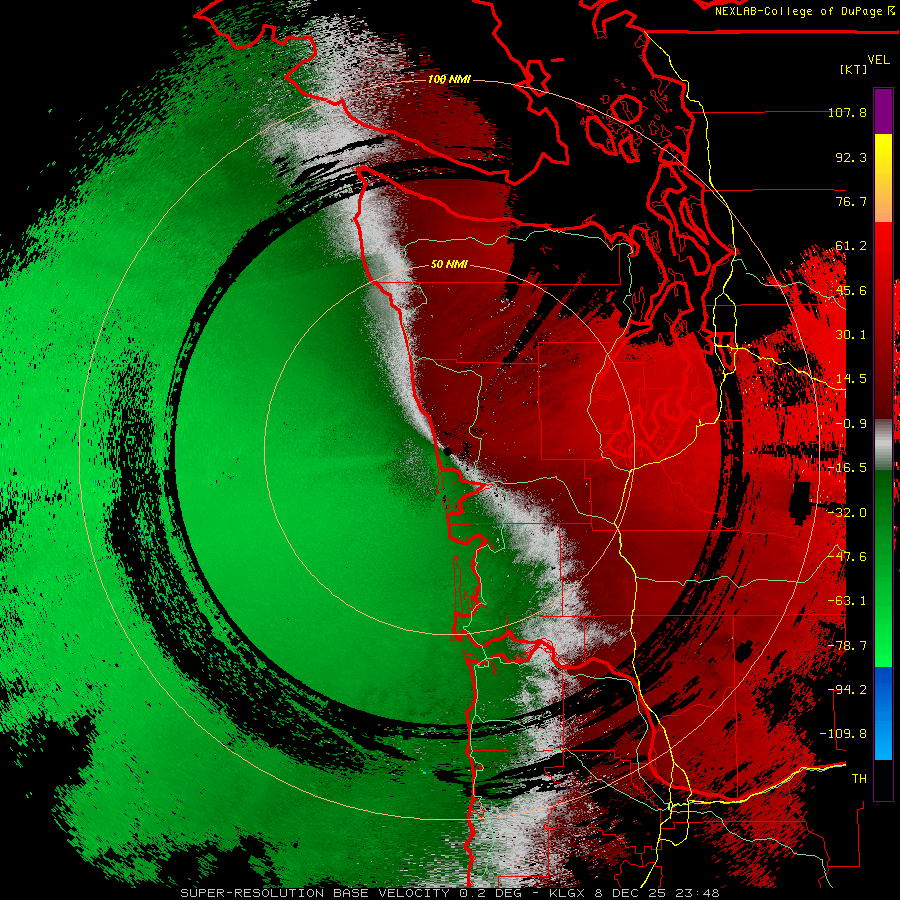Click the NEXLAB-College of DuPage label

coord(798,11)
